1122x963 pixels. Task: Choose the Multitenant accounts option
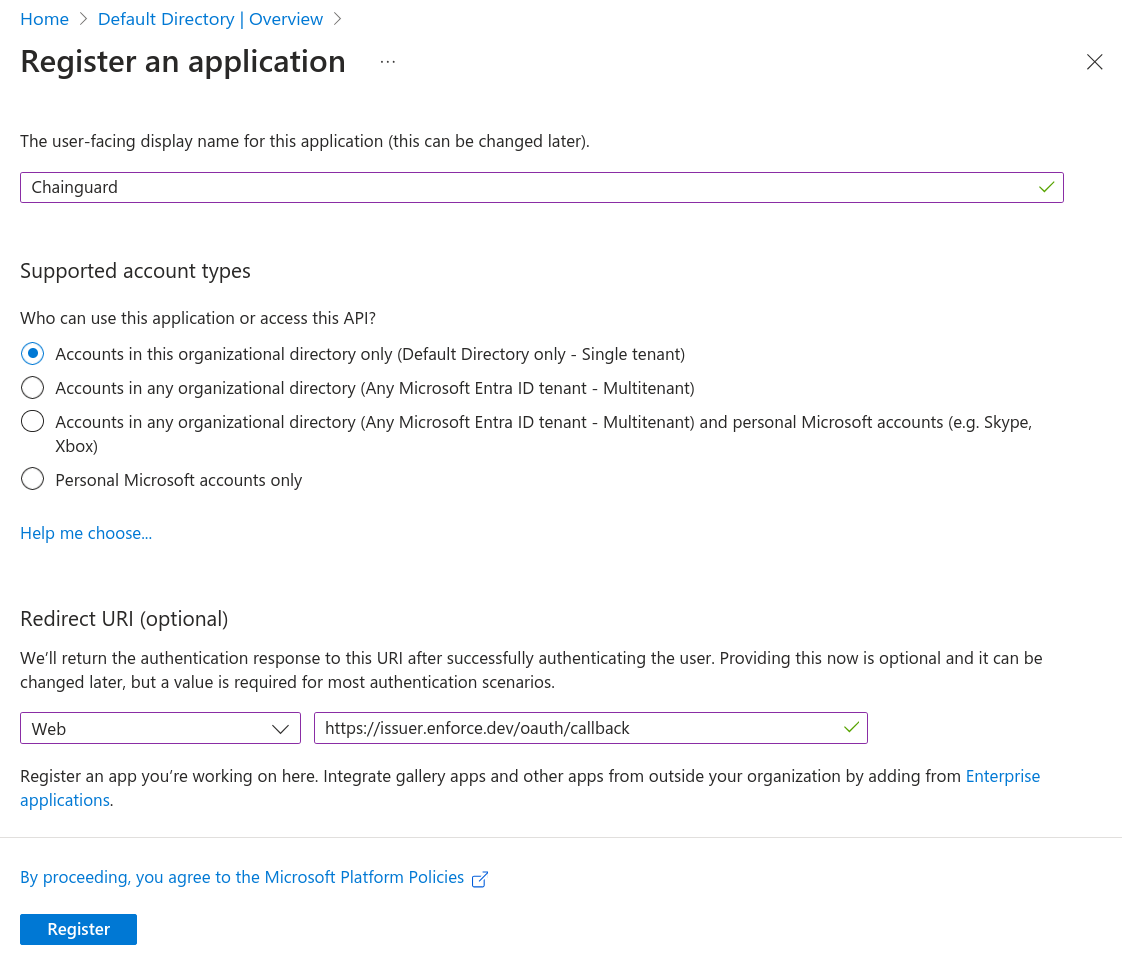(x=32, y=387)
